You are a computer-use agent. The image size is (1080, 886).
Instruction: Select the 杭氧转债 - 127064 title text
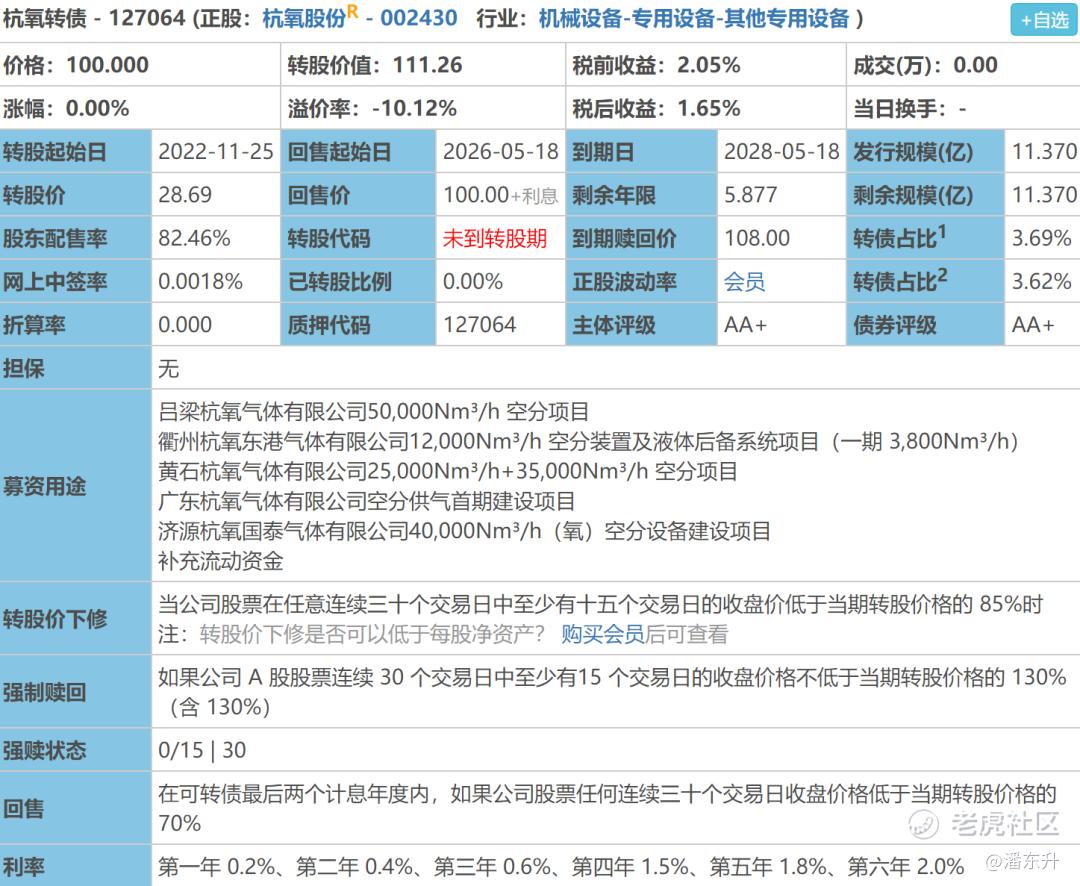click(94, 18)
